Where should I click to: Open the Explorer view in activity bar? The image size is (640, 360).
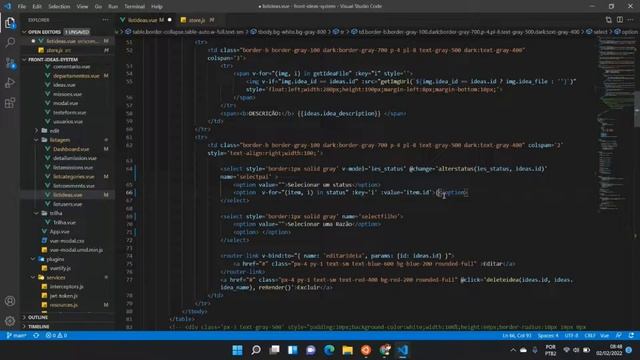click(x=10, y=23)
